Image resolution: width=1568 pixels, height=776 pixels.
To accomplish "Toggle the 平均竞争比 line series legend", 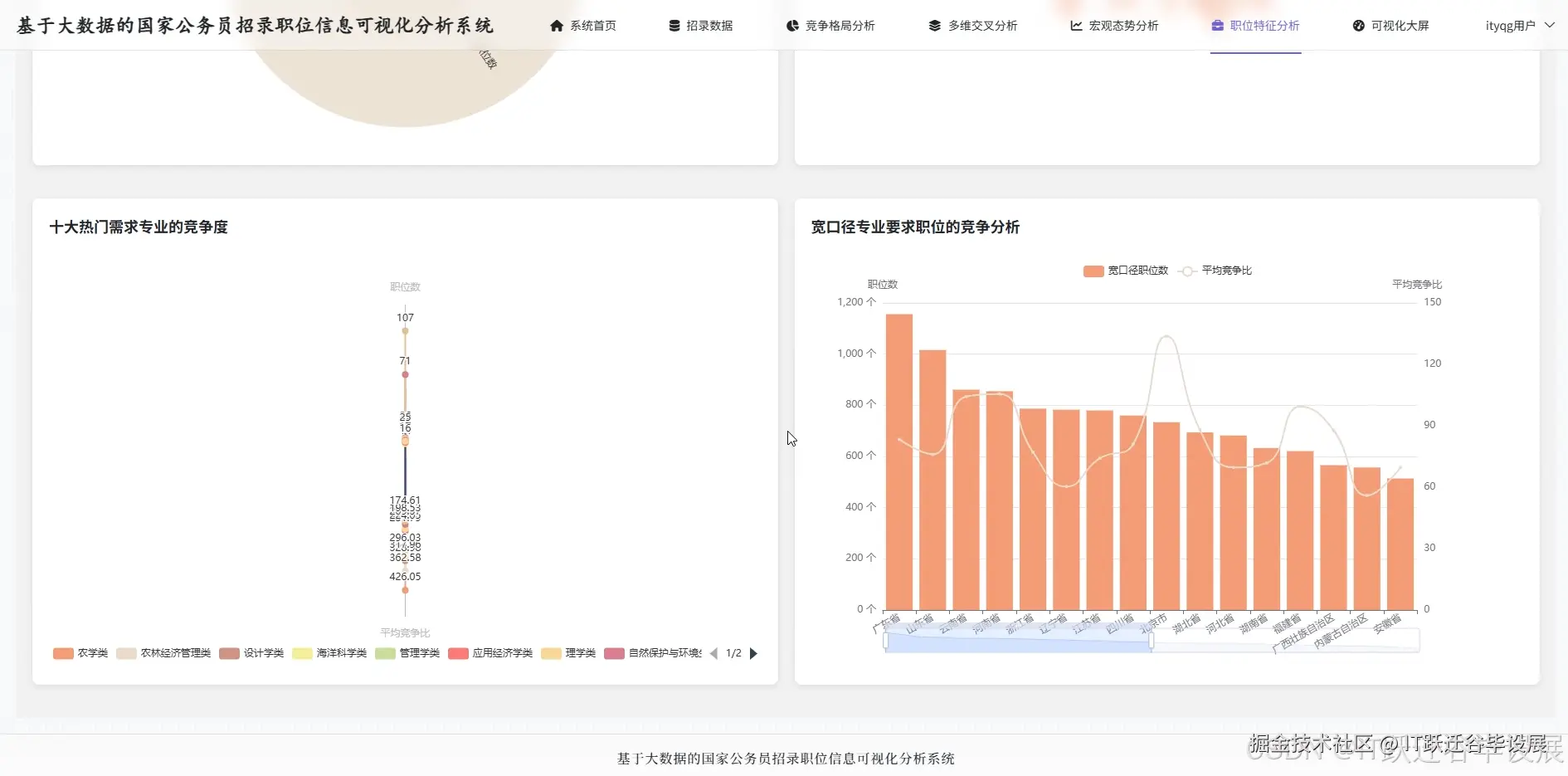I will pyautogui.click(x=1215, y=271).
